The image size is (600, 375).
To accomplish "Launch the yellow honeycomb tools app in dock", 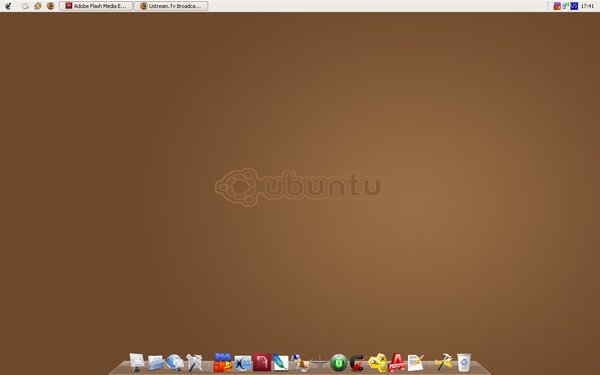I will pos(378,362).
